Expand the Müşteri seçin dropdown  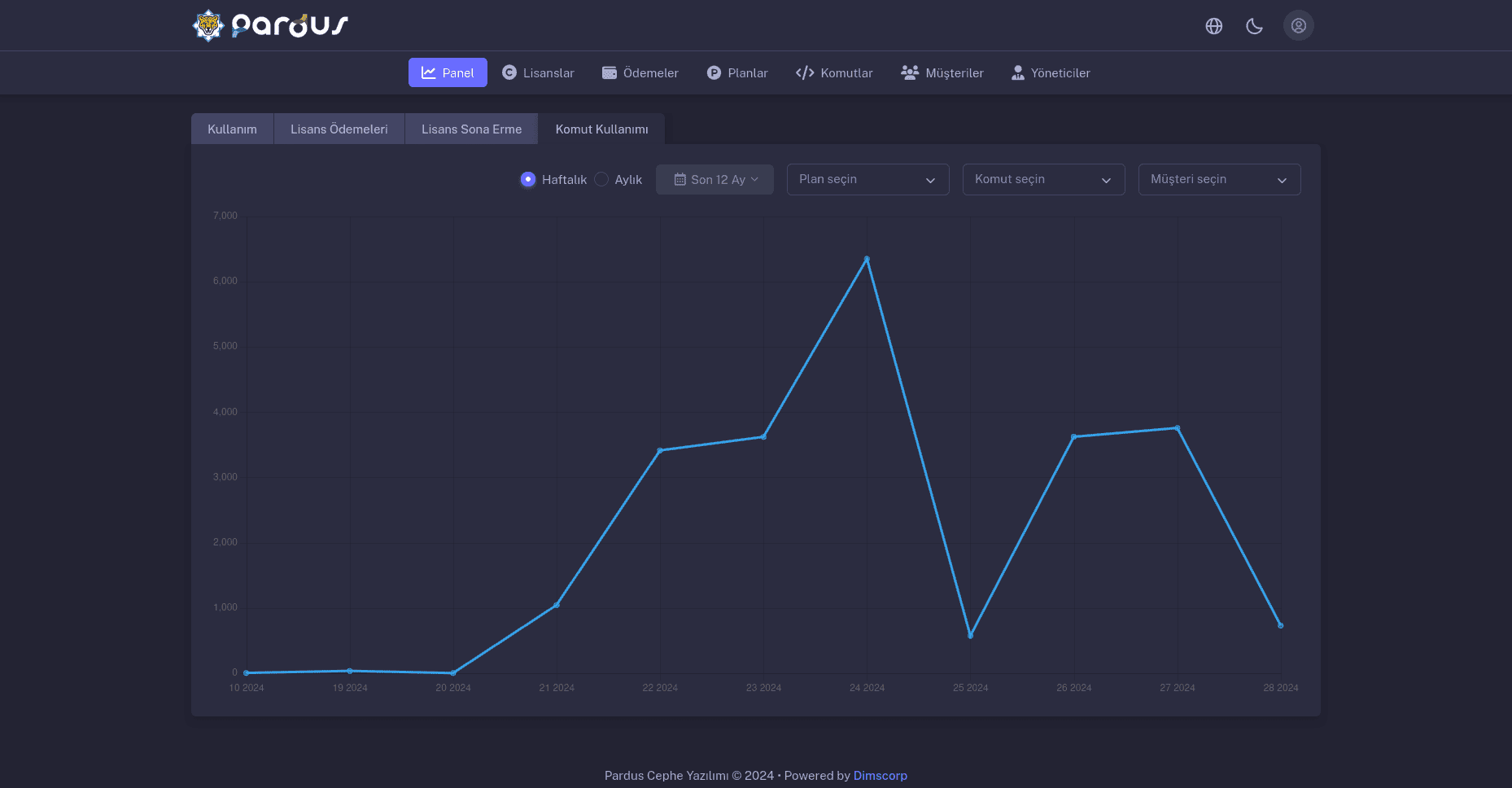tap(1219, 179)
